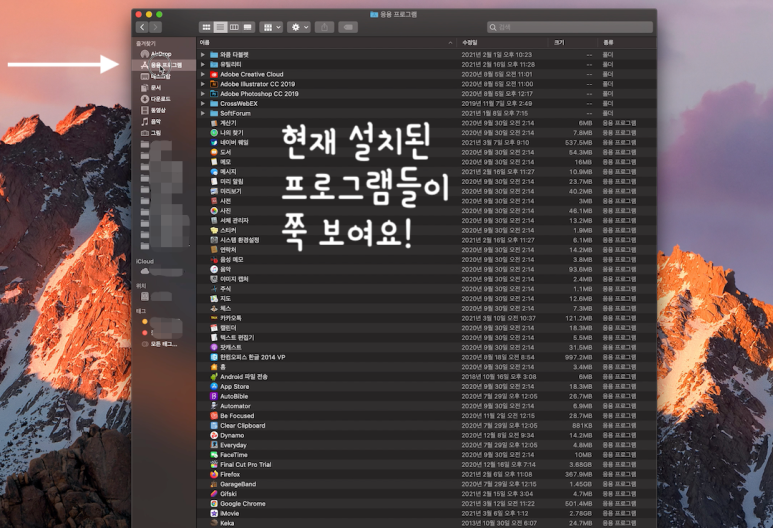Screen dimensions: 773x528
Task: Select the 캘린더 row
Action: 426,328
